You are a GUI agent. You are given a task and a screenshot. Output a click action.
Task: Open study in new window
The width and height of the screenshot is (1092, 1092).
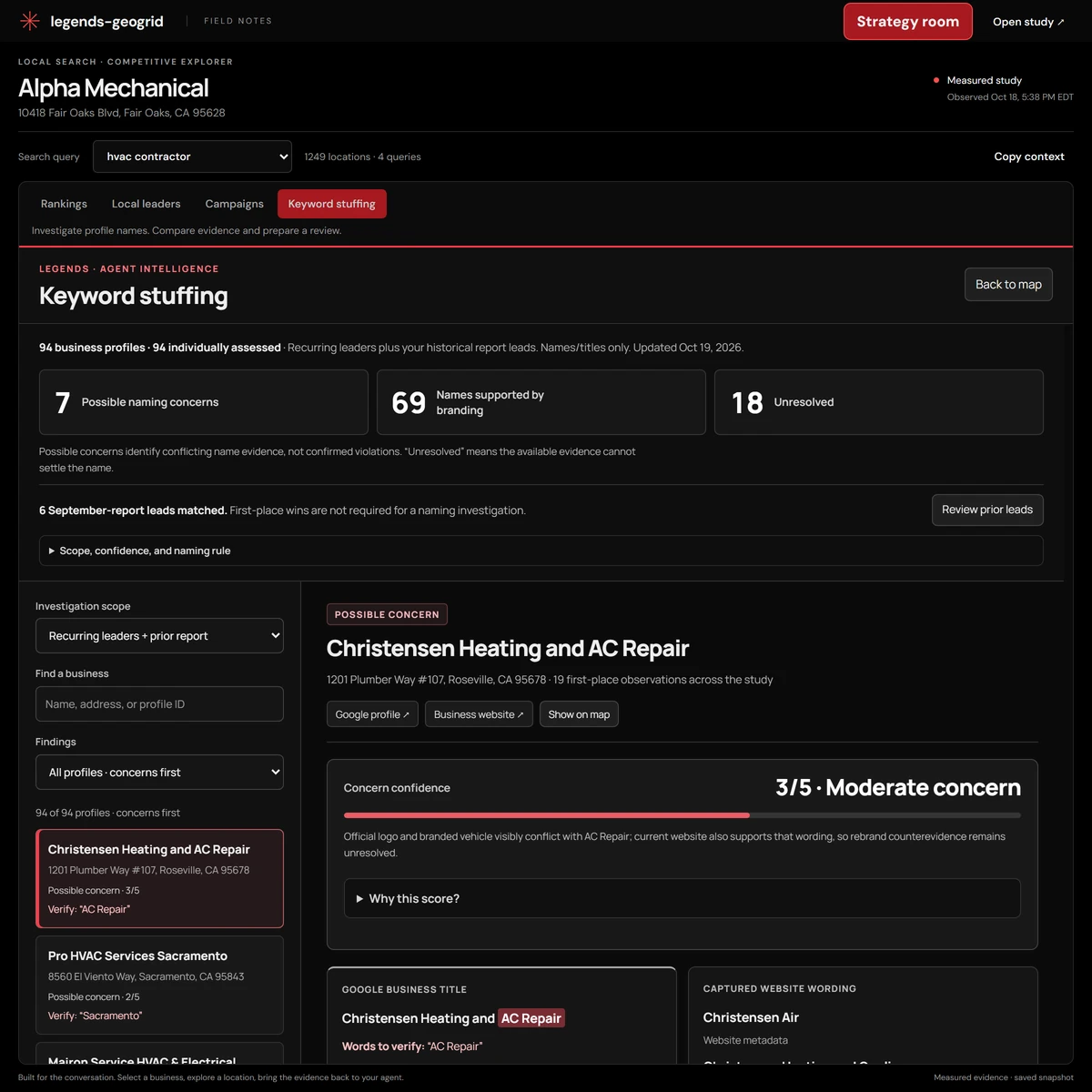coord(1028,22)
